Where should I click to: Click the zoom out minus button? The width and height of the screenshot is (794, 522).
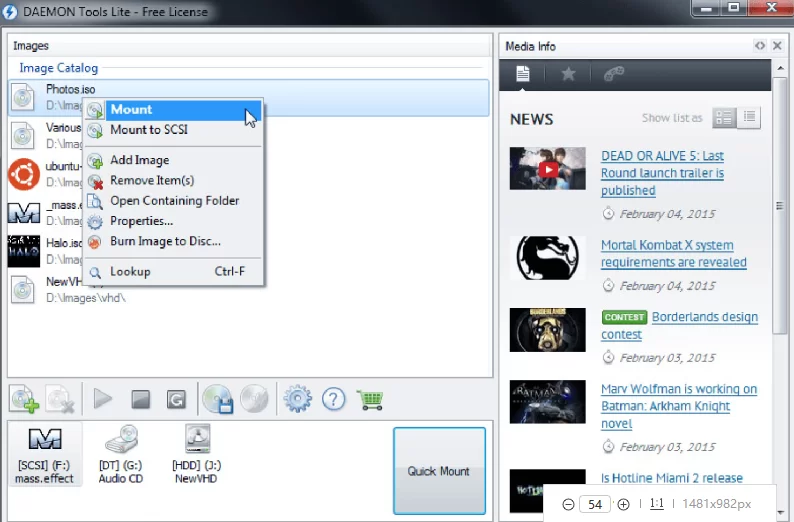click(x=568, y=504)
